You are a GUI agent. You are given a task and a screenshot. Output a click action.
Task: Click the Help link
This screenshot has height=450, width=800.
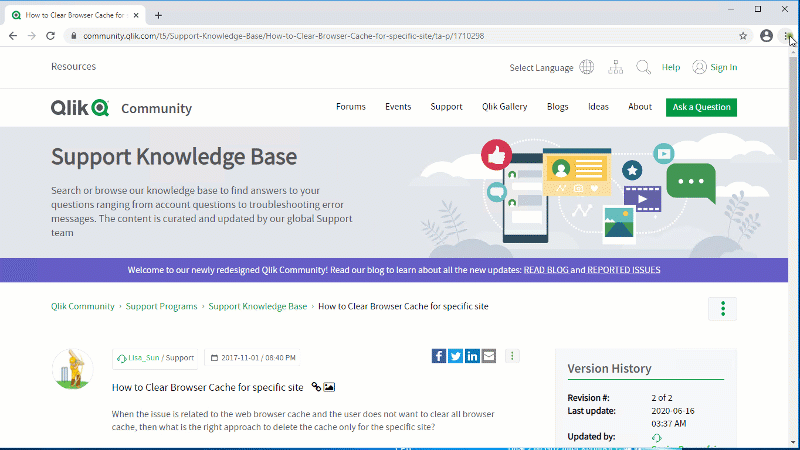[x=671, y=67]
